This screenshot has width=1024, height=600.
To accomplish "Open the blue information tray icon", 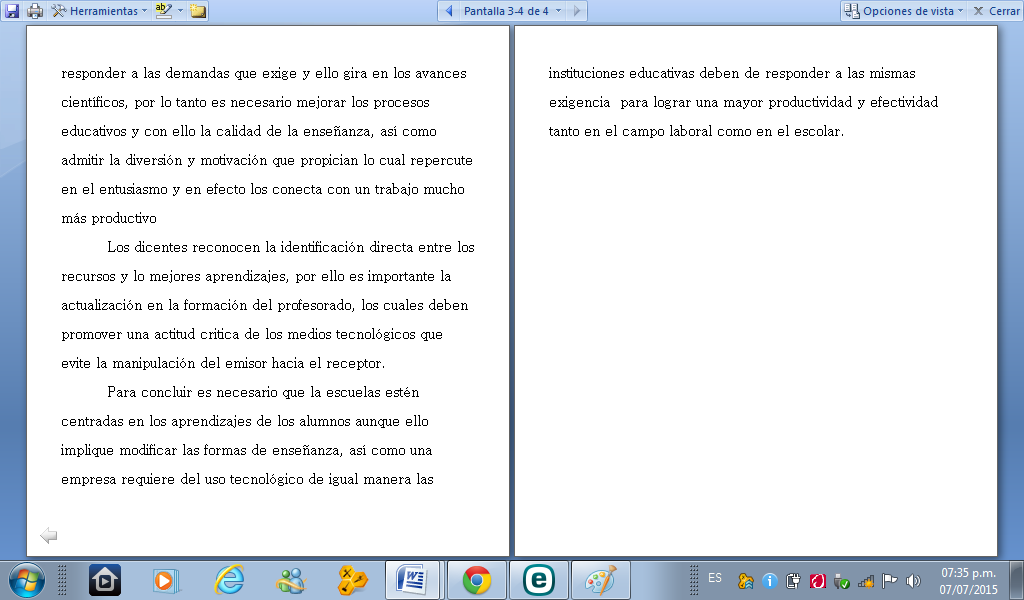I will (770, 580).
